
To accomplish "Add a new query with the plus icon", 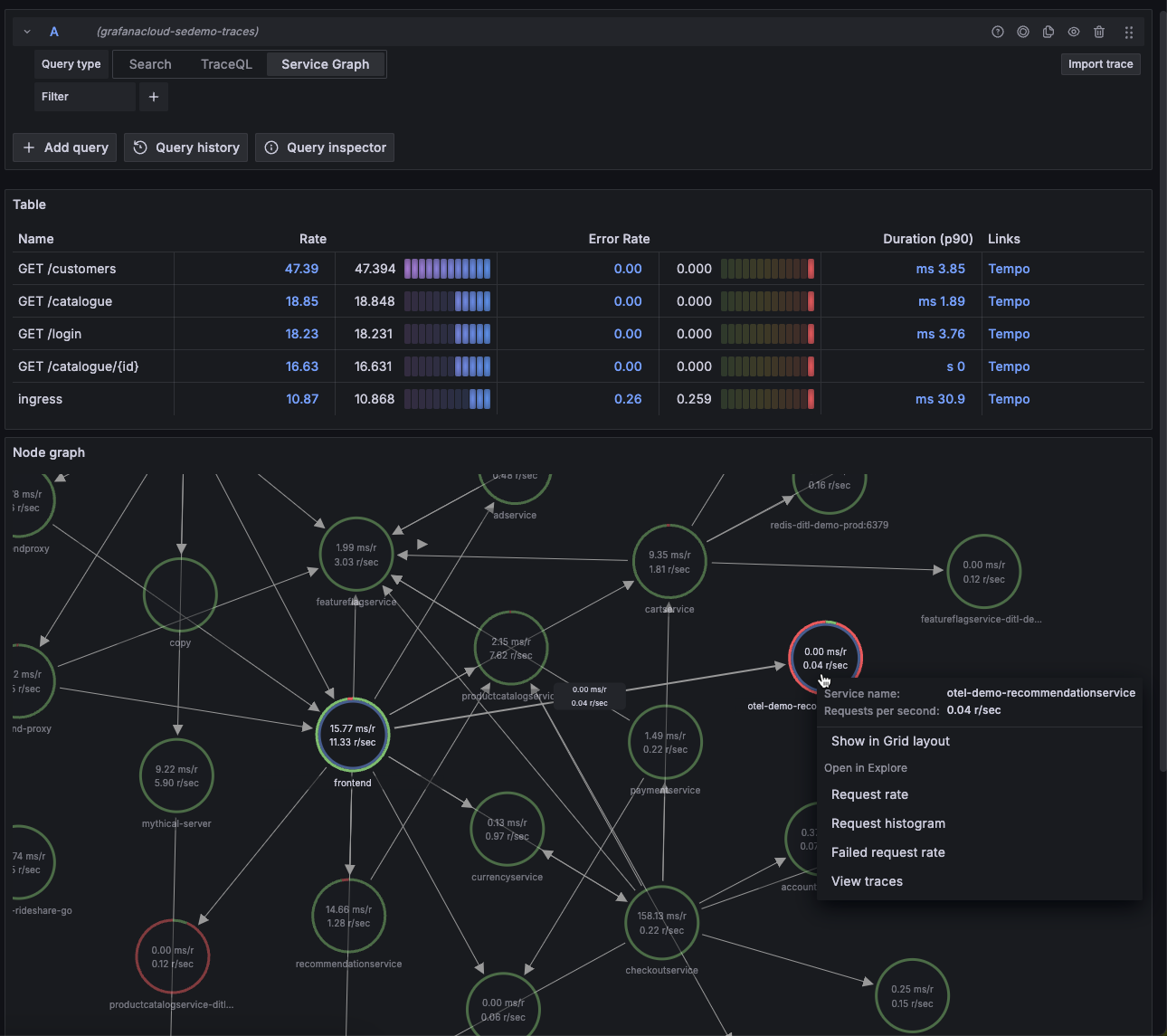I will click(63, 147).
